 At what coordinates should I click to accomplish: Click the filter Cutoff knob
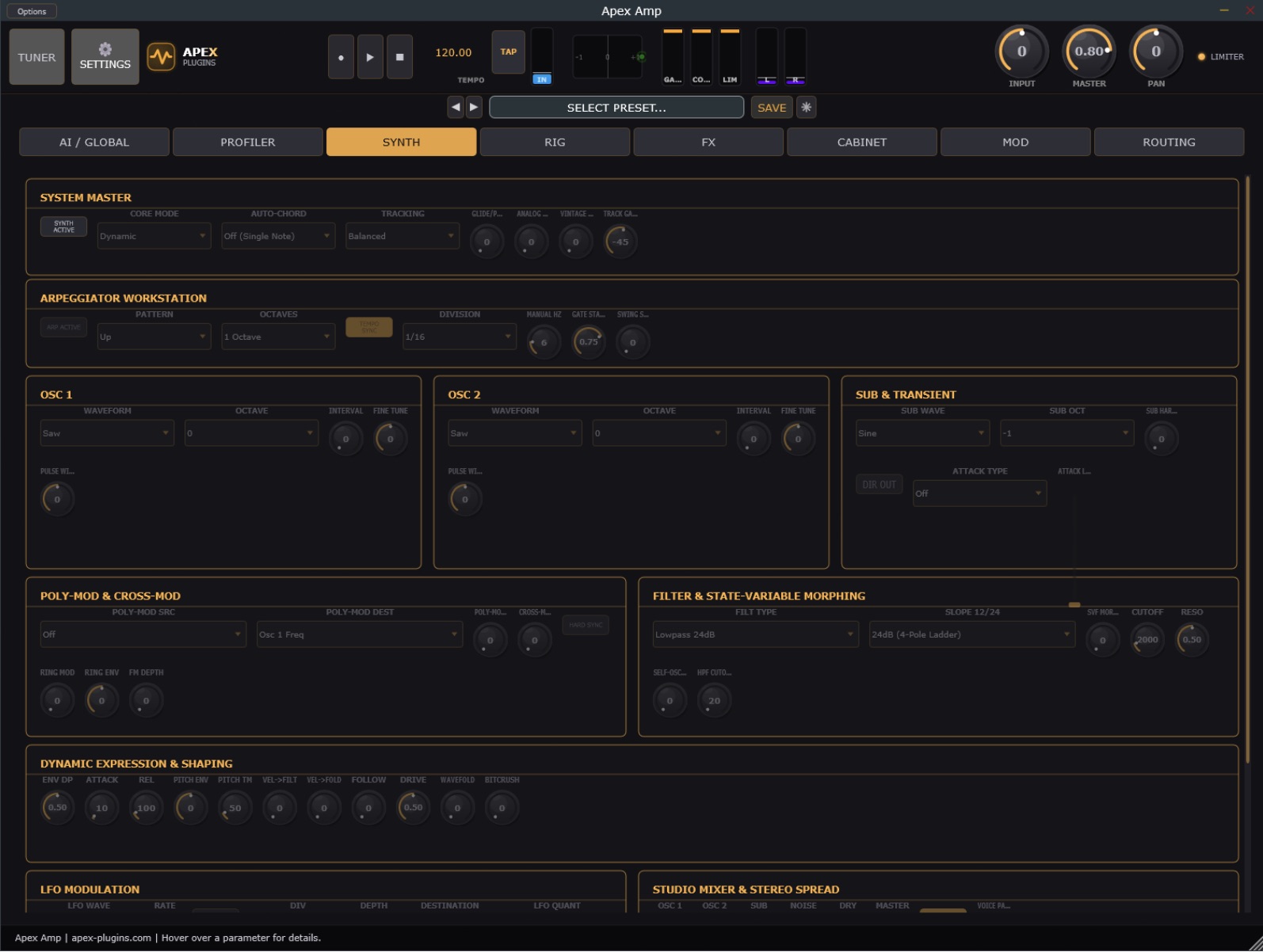pyautogui.click(x=1147, y=640)
